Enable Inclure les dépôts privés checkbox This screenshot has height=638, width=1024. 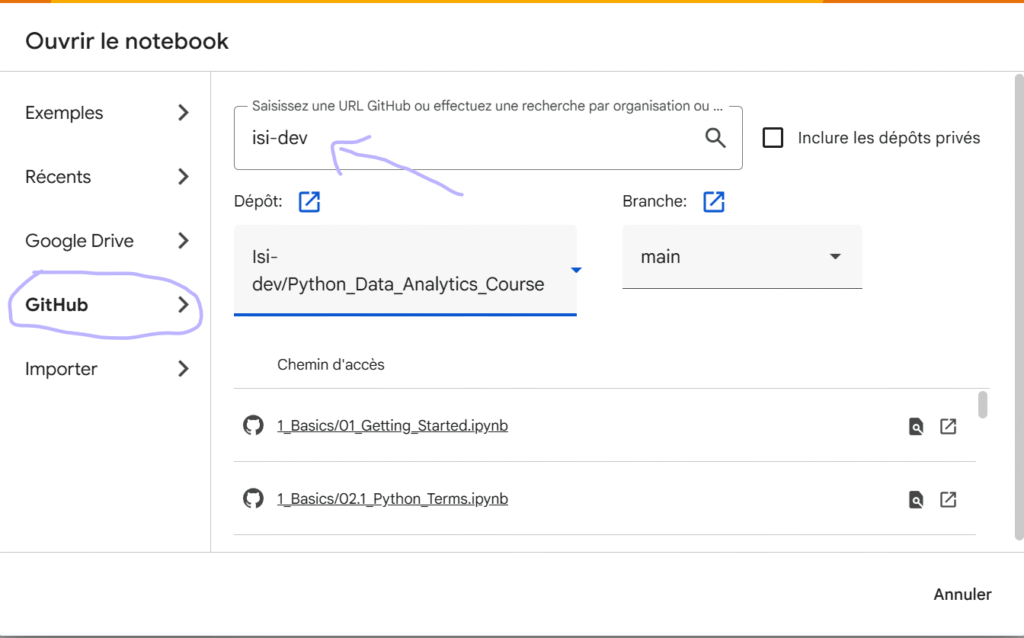773,138
